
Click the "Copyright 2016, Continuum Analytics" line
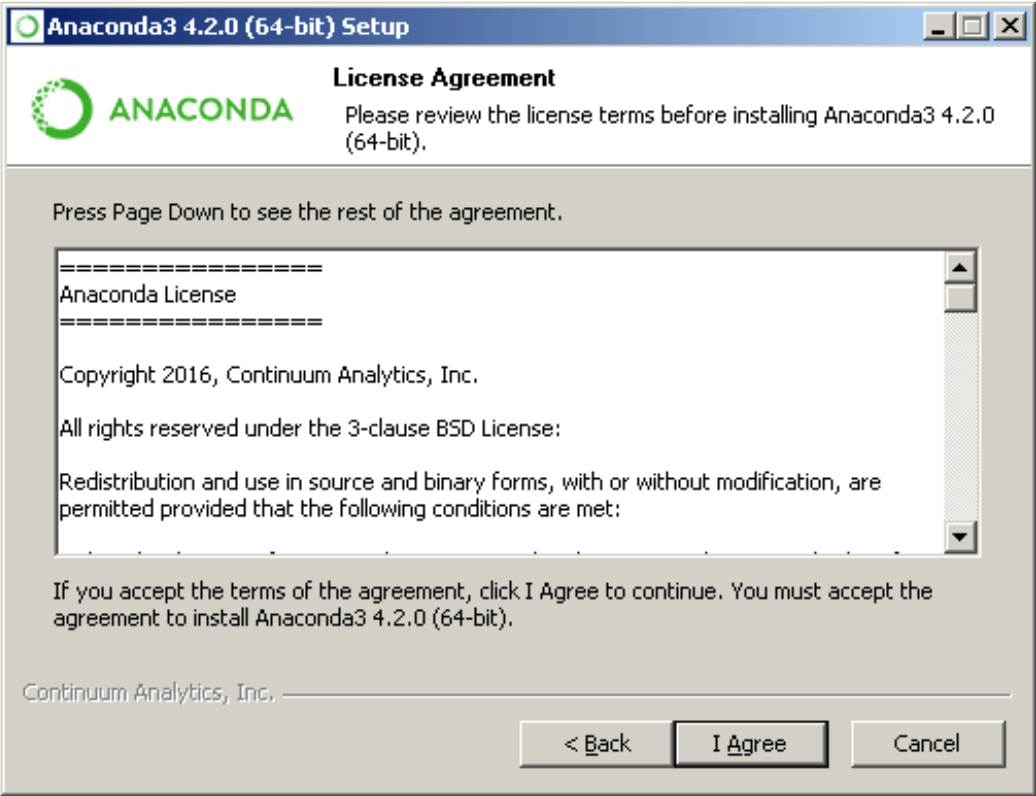pyautogui.click(x=269, y=376)
